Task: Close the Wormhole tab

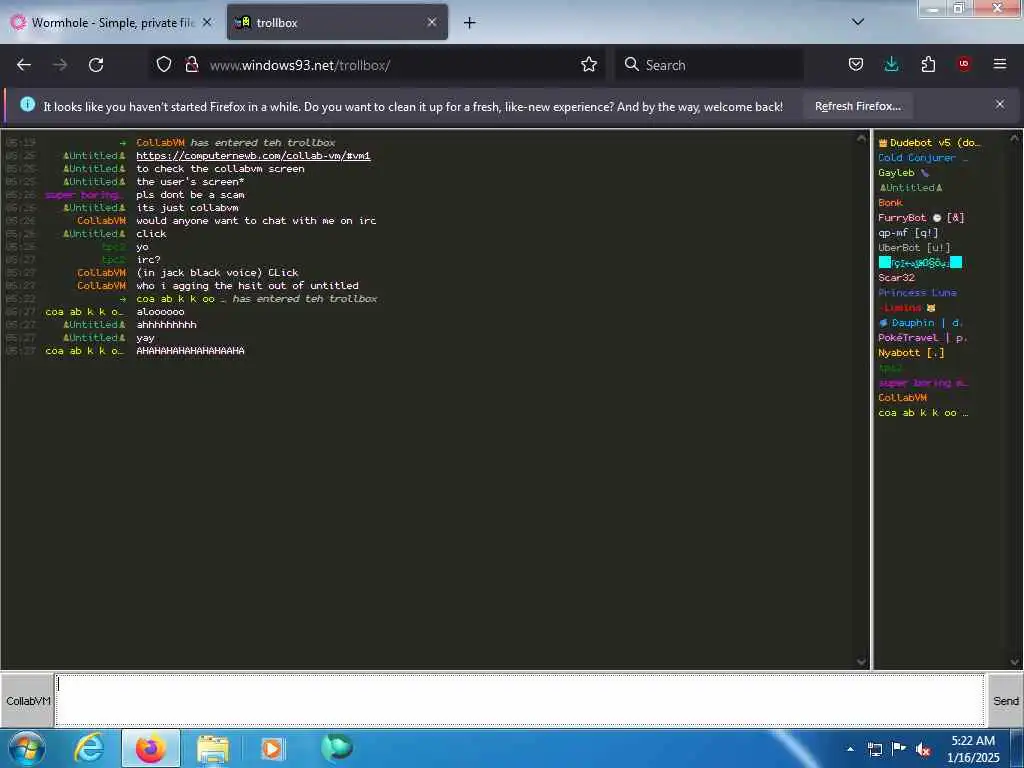Action: (x=207, y=22)
